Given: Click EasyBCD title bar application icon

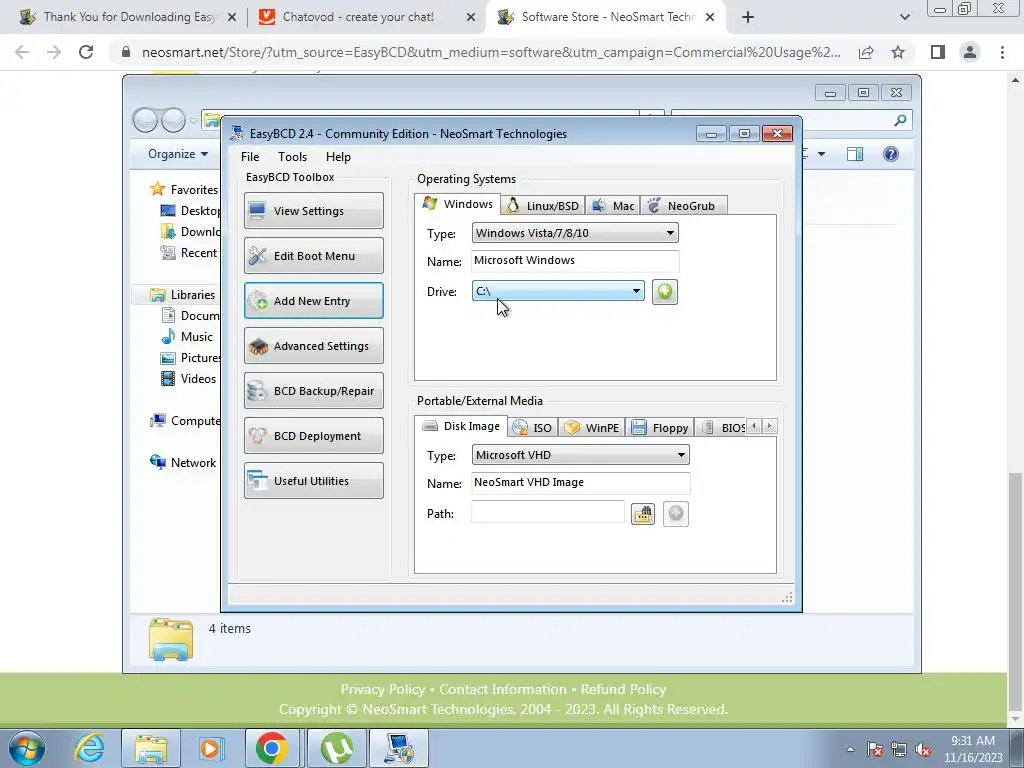Looking at the screenshot, I should pos(238,133).
